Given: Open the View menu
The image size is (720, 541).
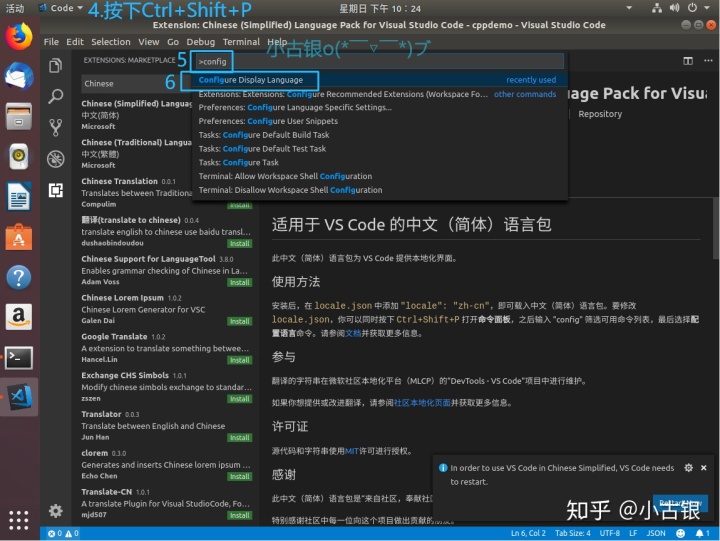Looking at the screenshot, I should 149,42.
